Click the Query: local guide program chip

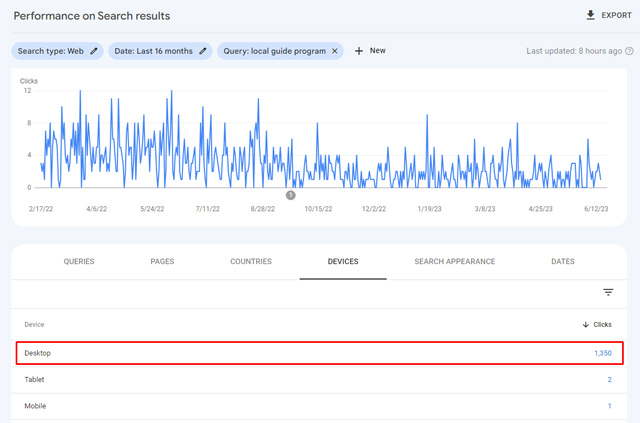274,51
